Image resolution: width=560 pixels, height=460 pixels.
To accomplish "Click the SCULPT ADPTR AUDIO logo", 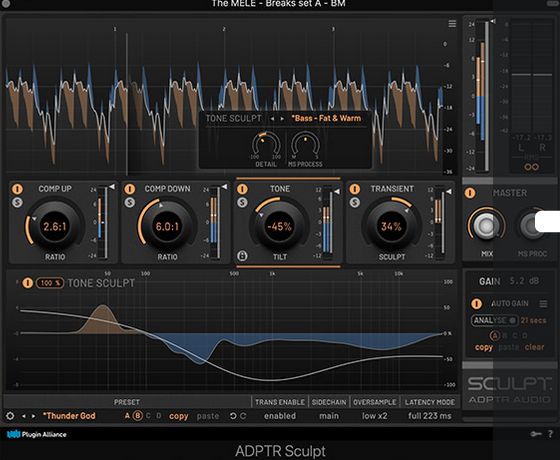I will (509, 390).
